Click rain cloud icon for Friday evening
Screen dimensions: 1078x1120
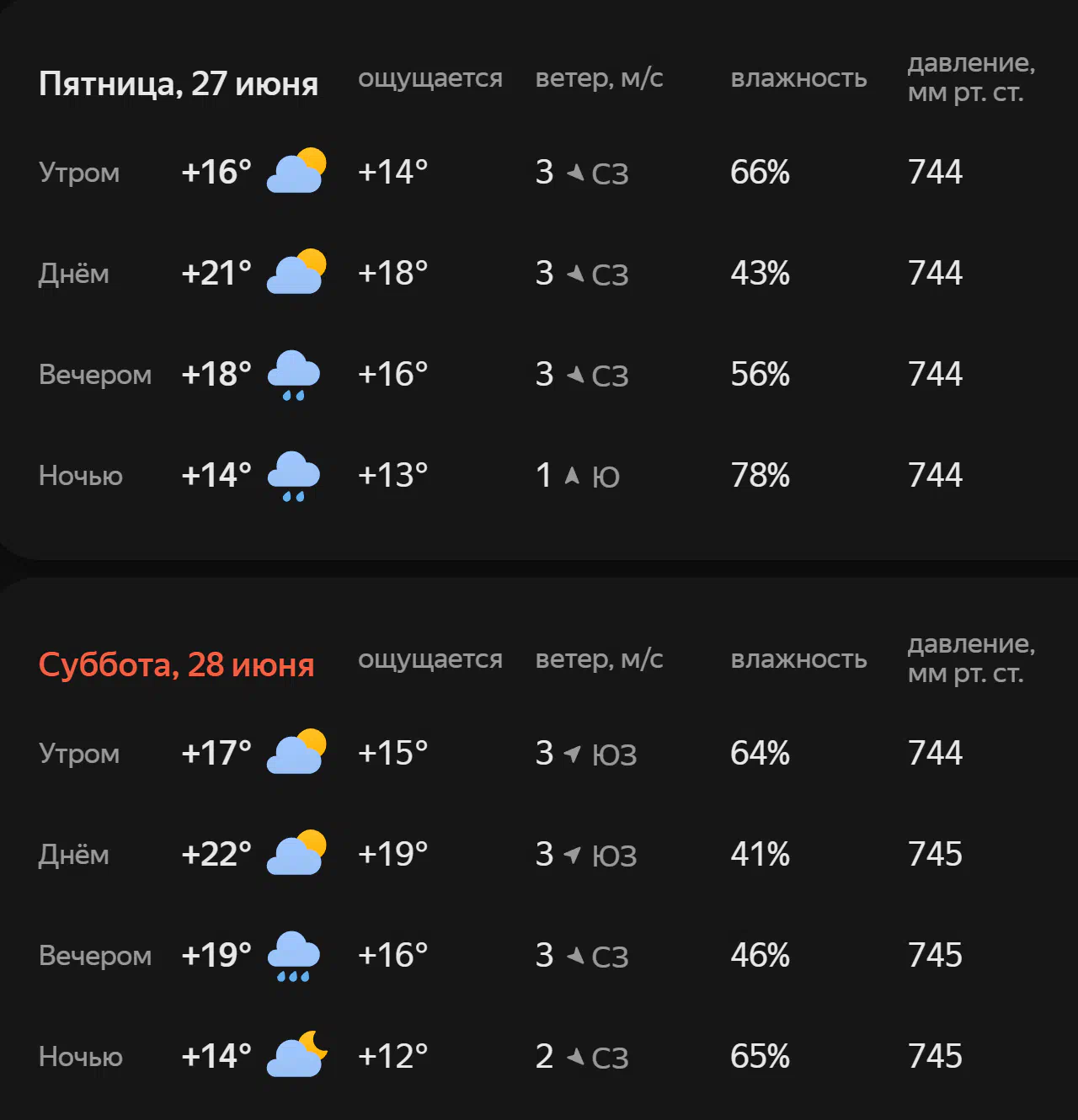[x=294, y=375]
